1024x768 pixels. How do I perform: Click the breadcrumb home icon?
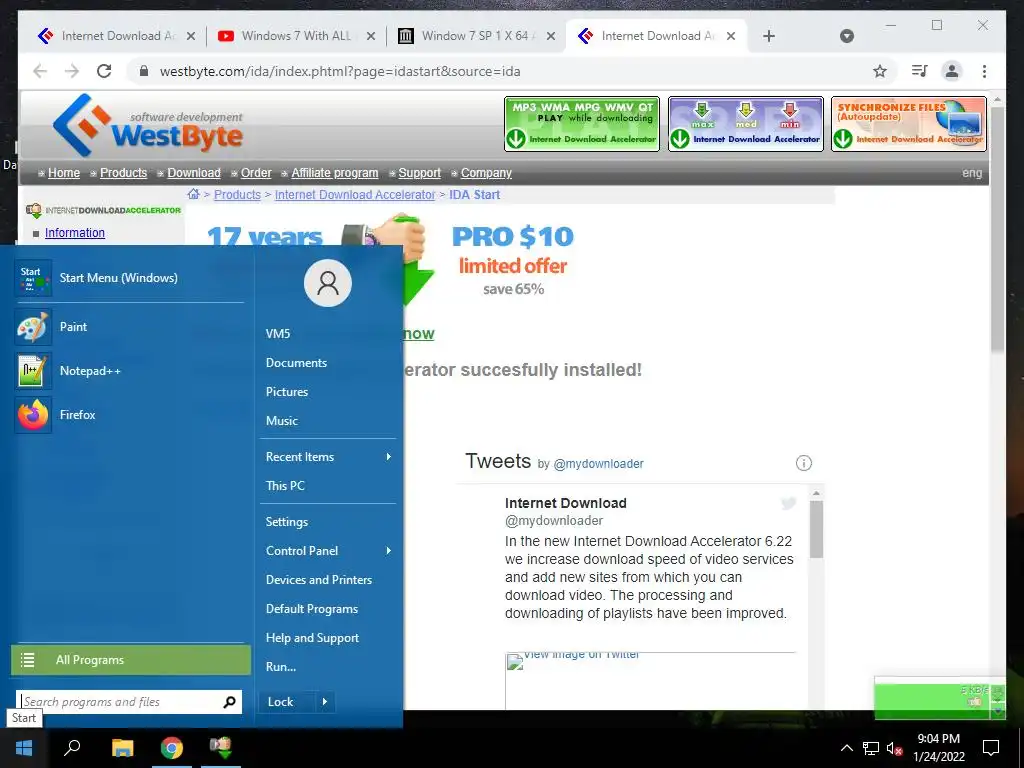(x=193, y=194)
